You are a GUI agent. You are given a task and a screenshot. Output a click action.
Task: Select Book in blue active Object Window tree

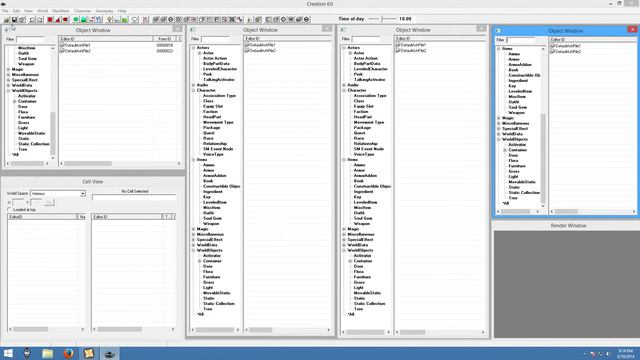coord(513,70)
